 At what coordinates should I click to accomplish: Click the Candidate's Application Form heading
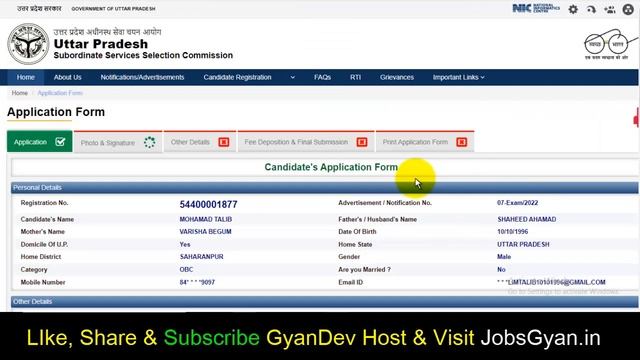click(331, 167)
